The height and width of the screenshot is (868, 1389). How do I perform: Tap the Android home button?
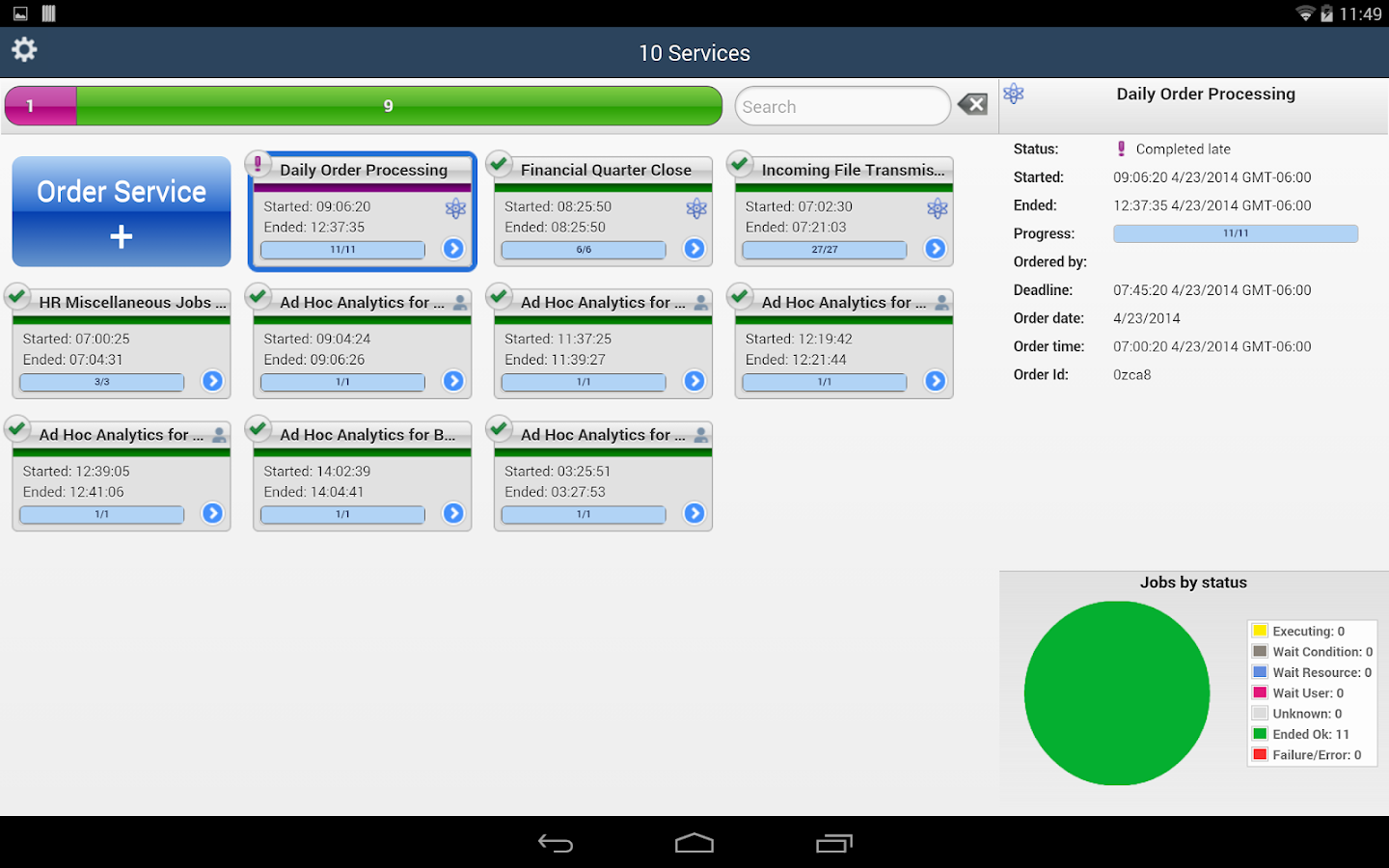point(694,842)
